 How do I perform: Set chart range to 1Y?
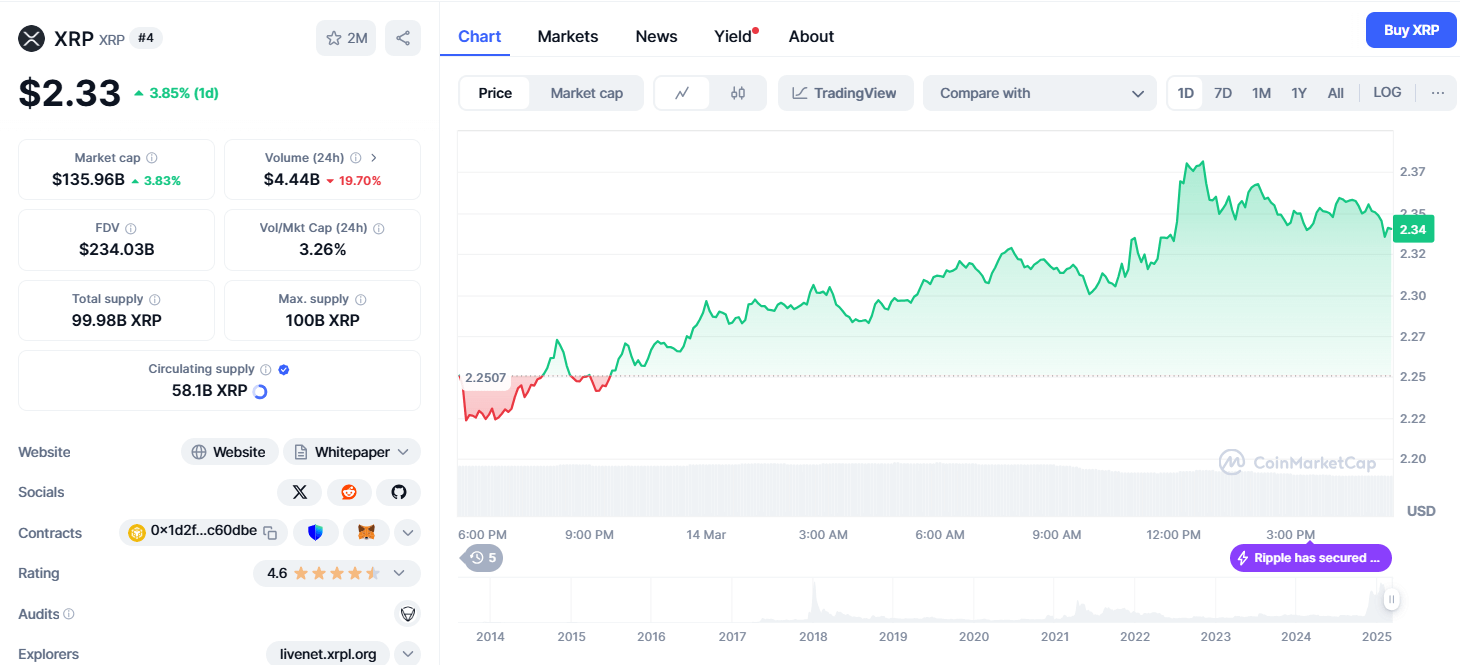click(x=1299, y=93)
